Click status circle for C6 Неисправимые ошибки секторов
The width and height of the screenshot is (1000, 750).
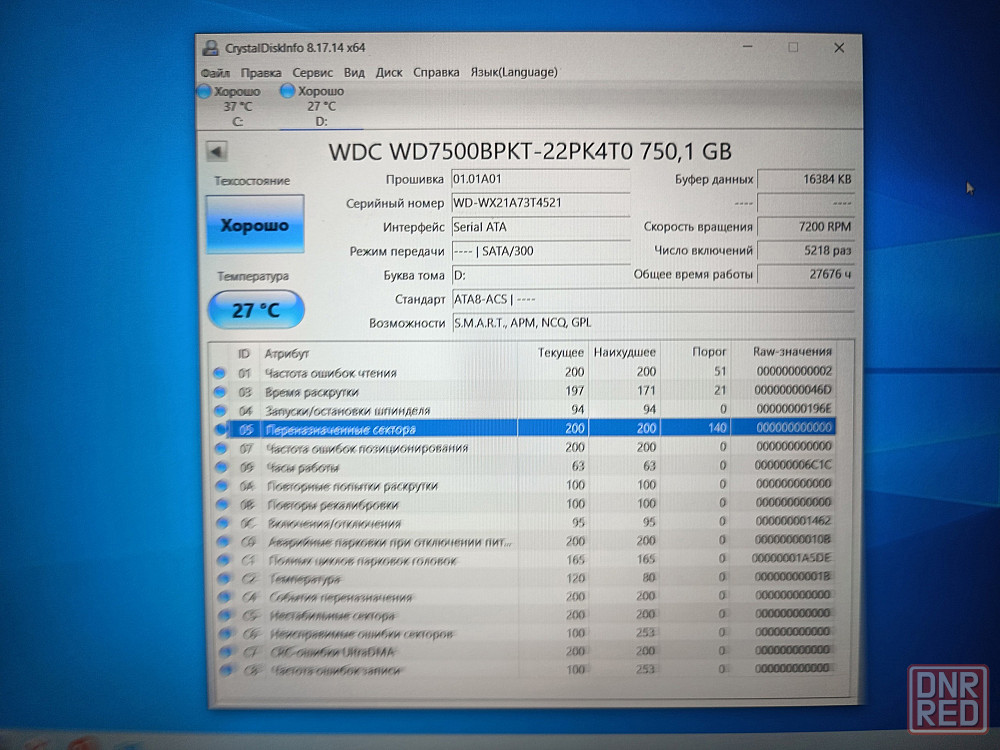[x=225, y=634]
